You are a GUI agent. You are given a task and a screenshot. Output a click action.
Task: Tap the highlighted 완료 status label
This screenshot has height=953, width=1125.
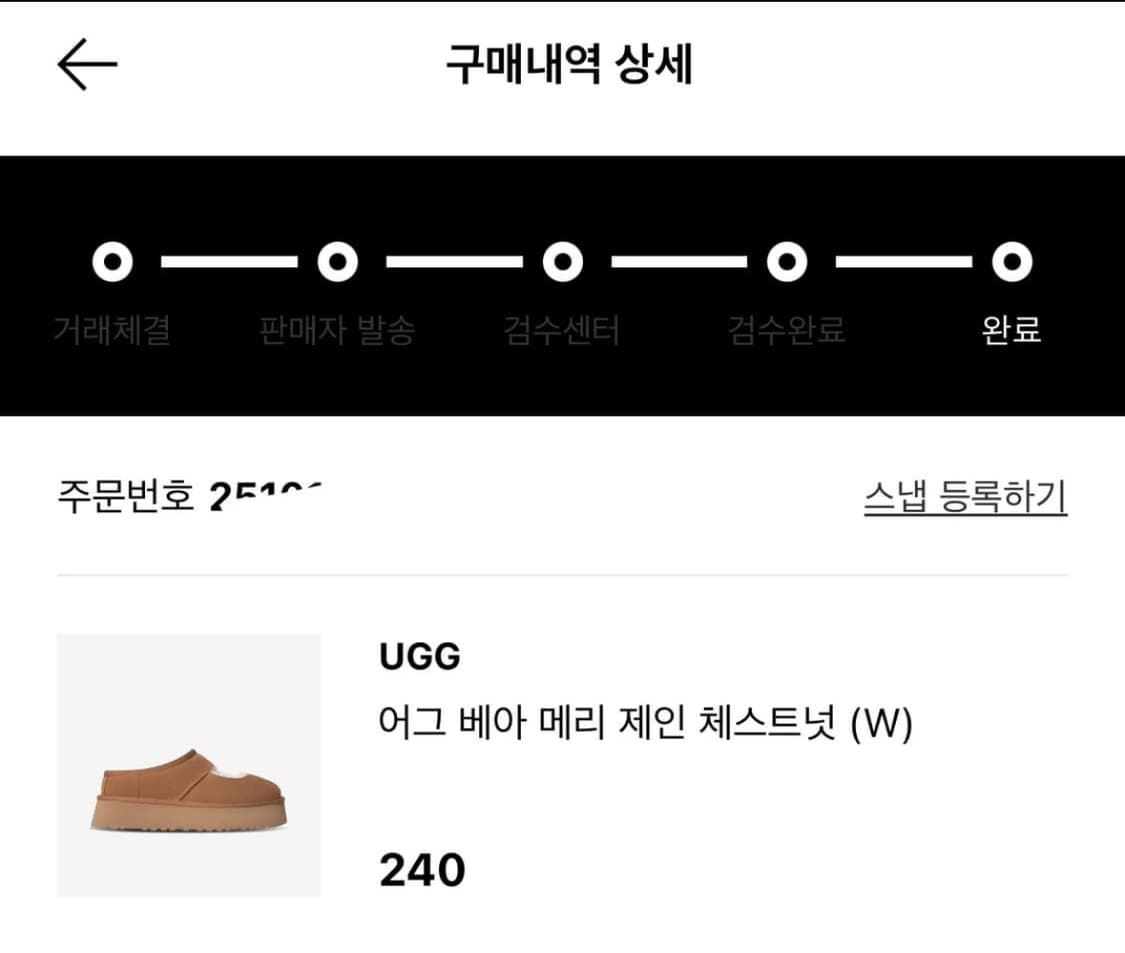pyautogui.click(x=1012, y=330)
